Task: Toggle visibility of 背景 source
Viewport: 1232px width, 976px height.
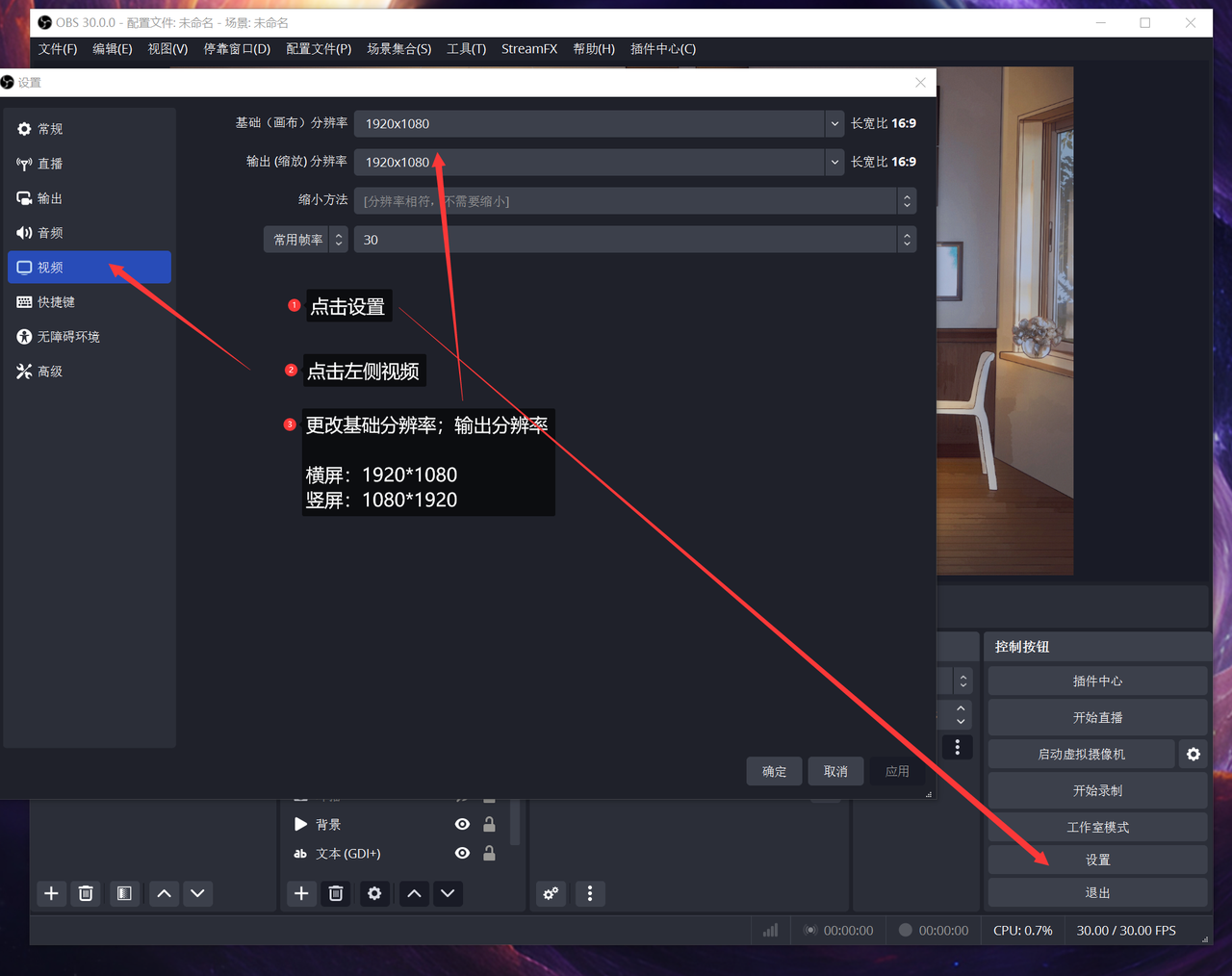Action: pos(462,824)
